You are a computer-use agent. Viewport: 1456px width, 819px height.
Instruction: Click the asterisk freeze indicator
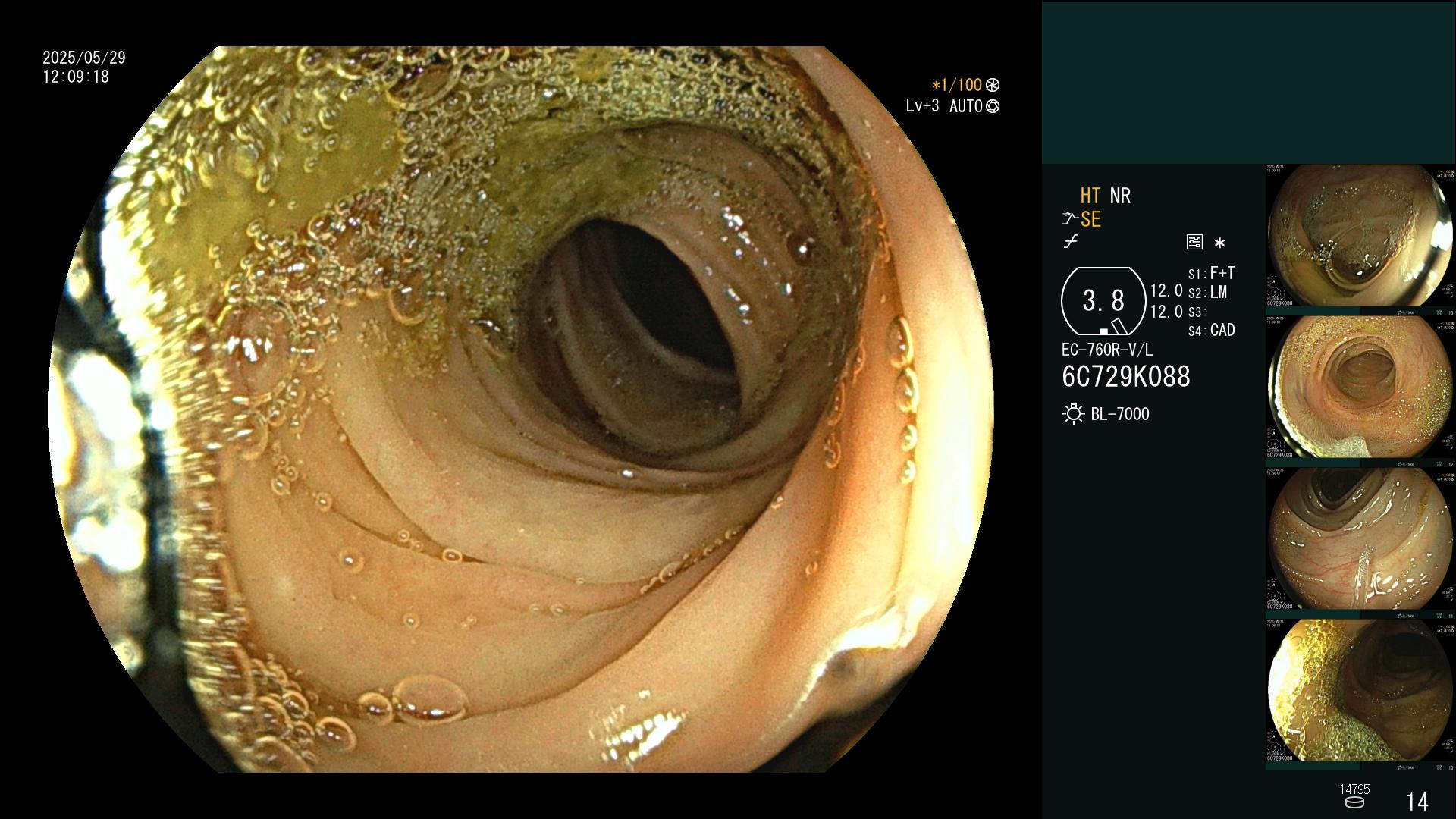[1219, 243]
